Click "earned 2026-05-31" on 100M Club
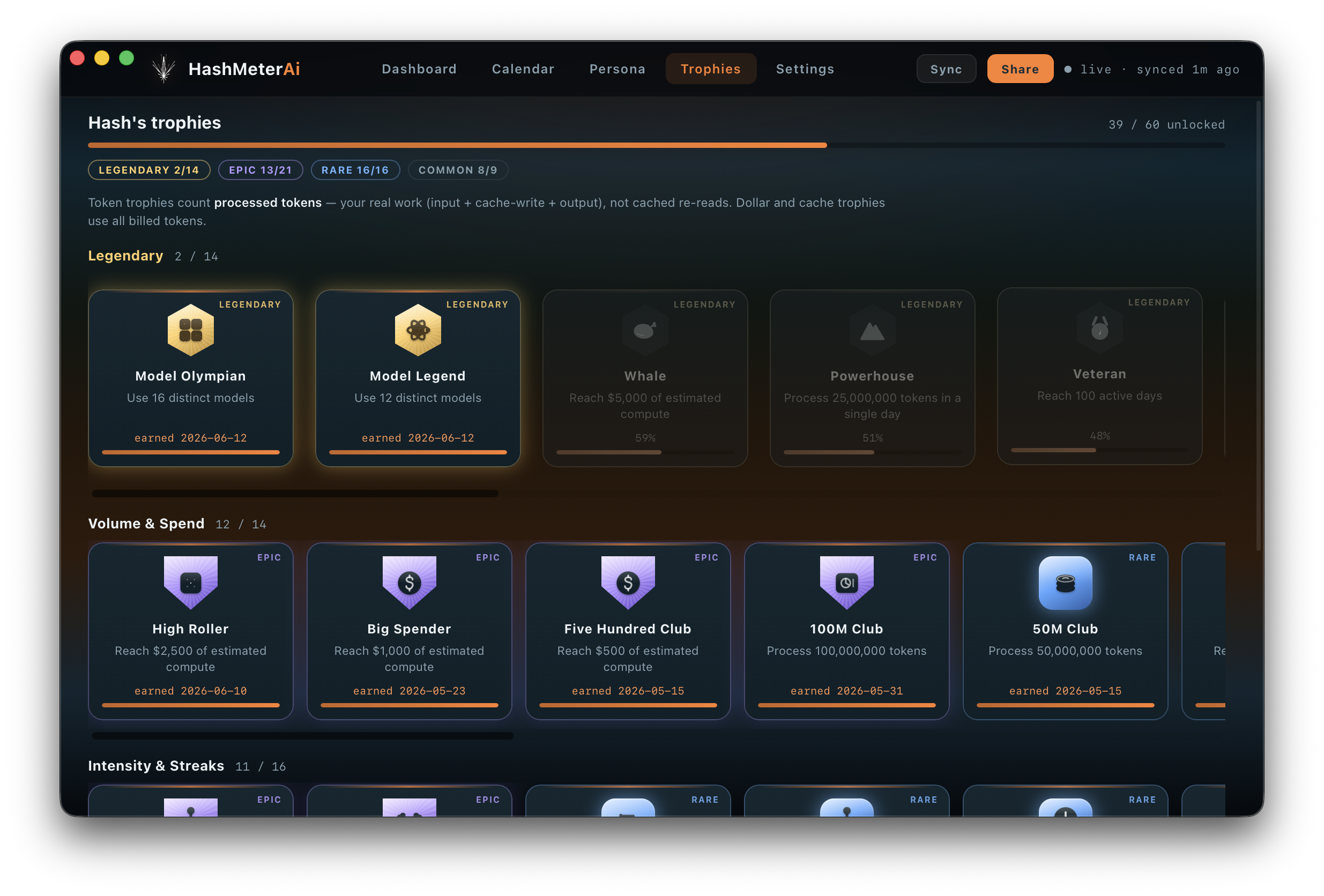This screenshot has width=1324, height=896. [x=846, y=690]
